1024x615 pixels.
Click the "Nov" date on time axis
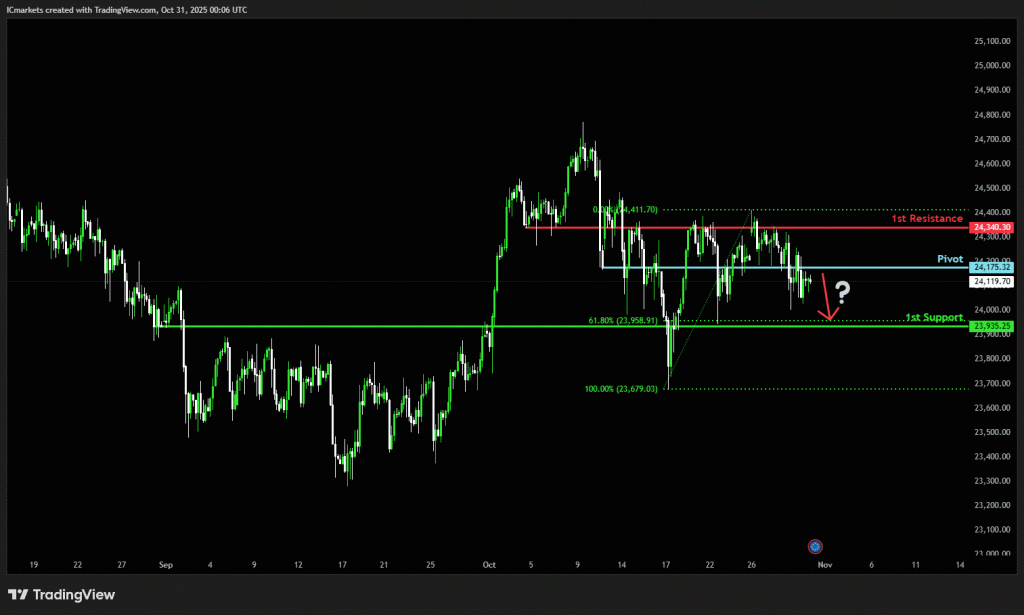point(824,565)
